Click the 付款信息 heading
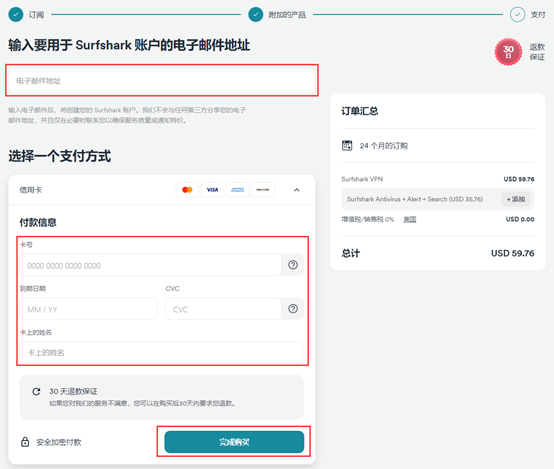554x469 pixels. tap(38, 222)
